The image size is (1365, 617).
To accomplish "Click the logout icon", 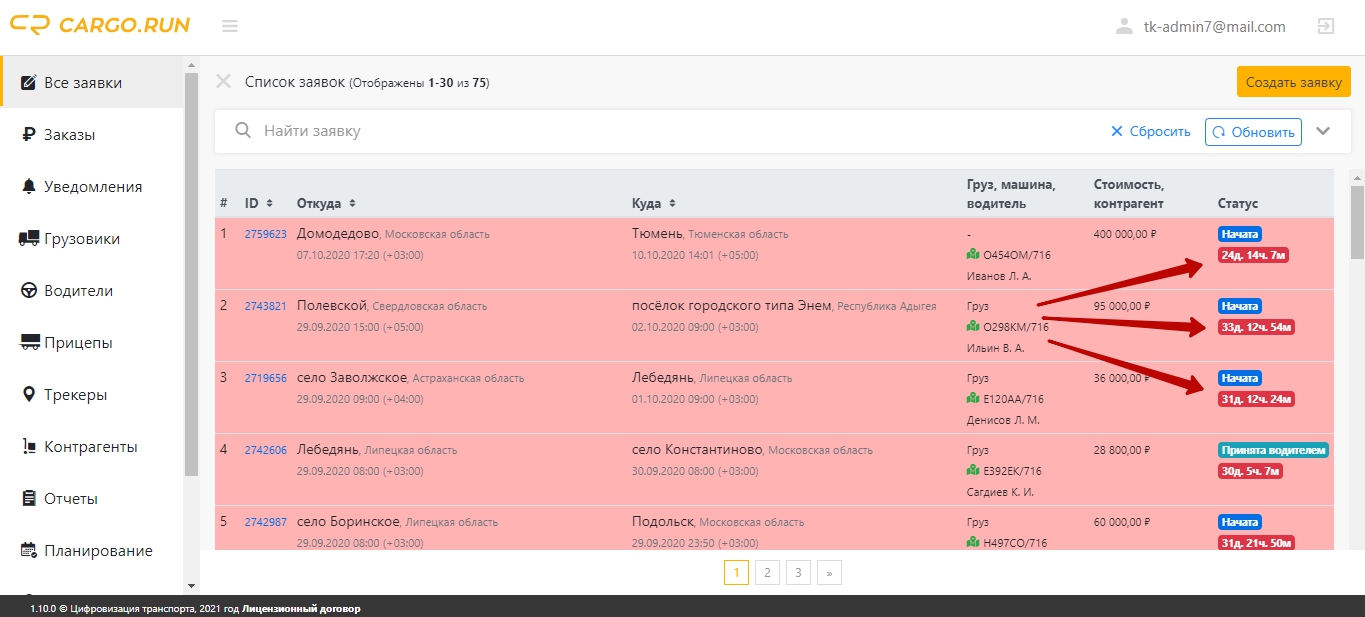I will [1326, 26].
